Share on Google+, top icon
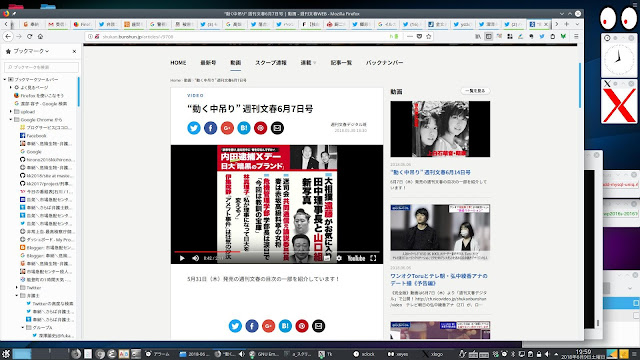640x360 pixels. click(227, 128)
